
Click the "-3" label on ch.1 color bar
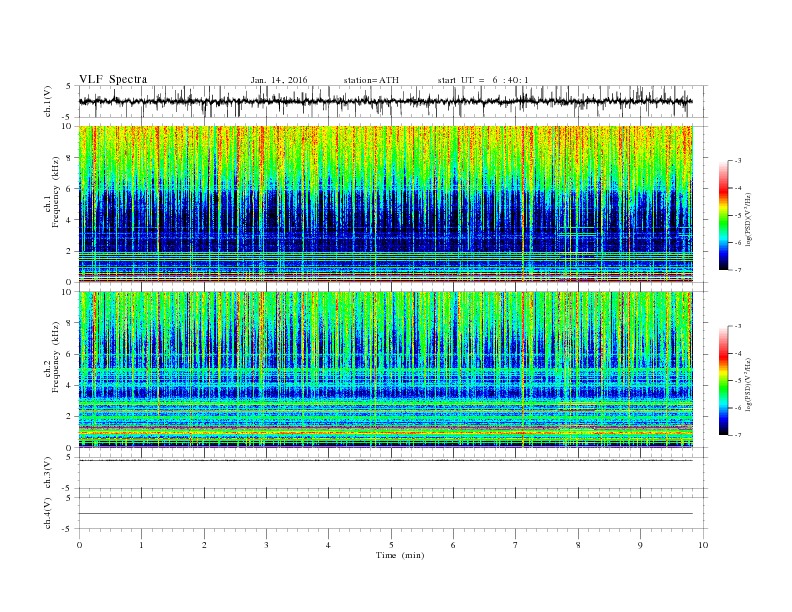pyautogui.click(x=738, y=161)
